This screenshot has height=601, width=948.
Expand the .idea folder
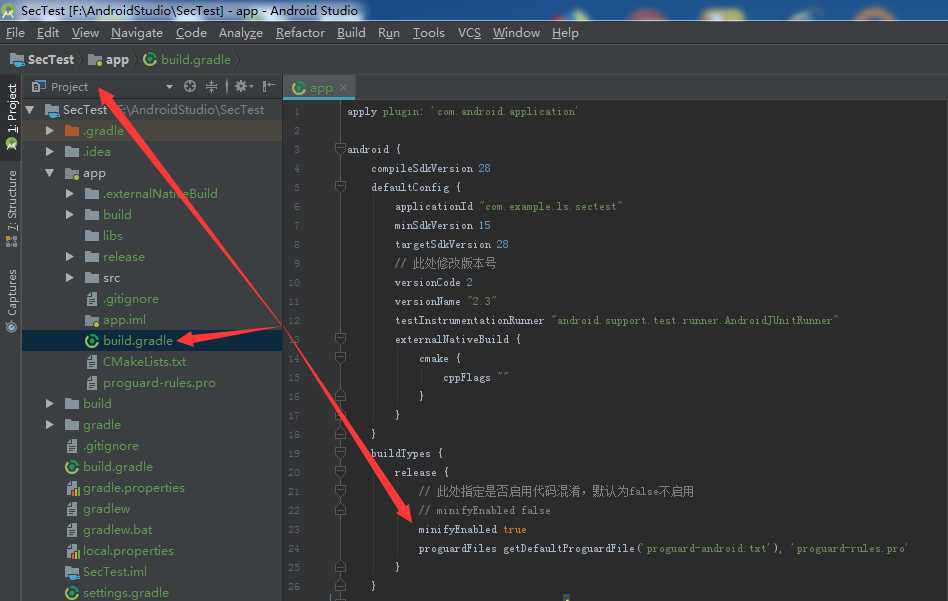[x=50, y=152]
